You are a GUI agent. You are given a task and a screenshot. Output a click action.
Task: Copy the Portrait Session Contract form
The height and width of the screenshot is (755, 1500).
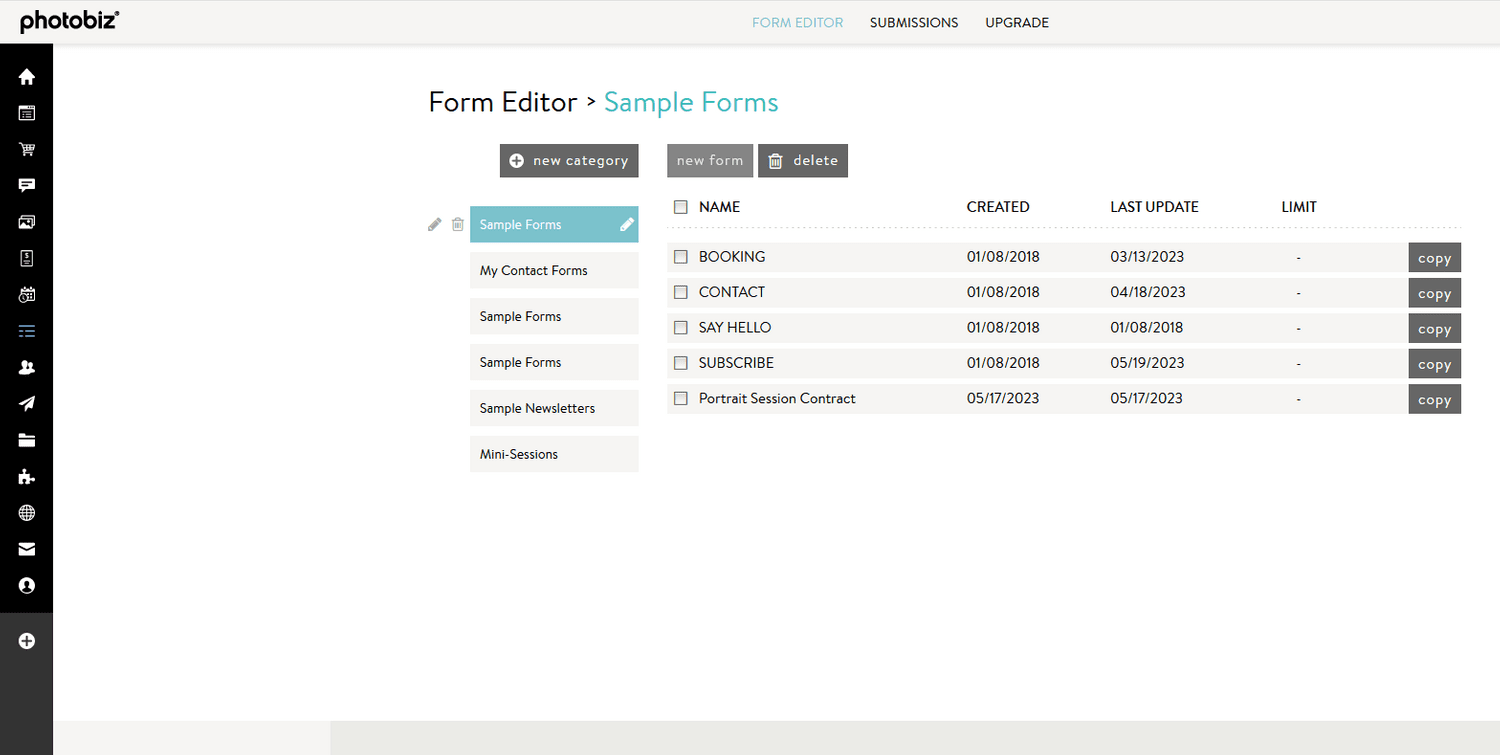(x=1435, y=399)
